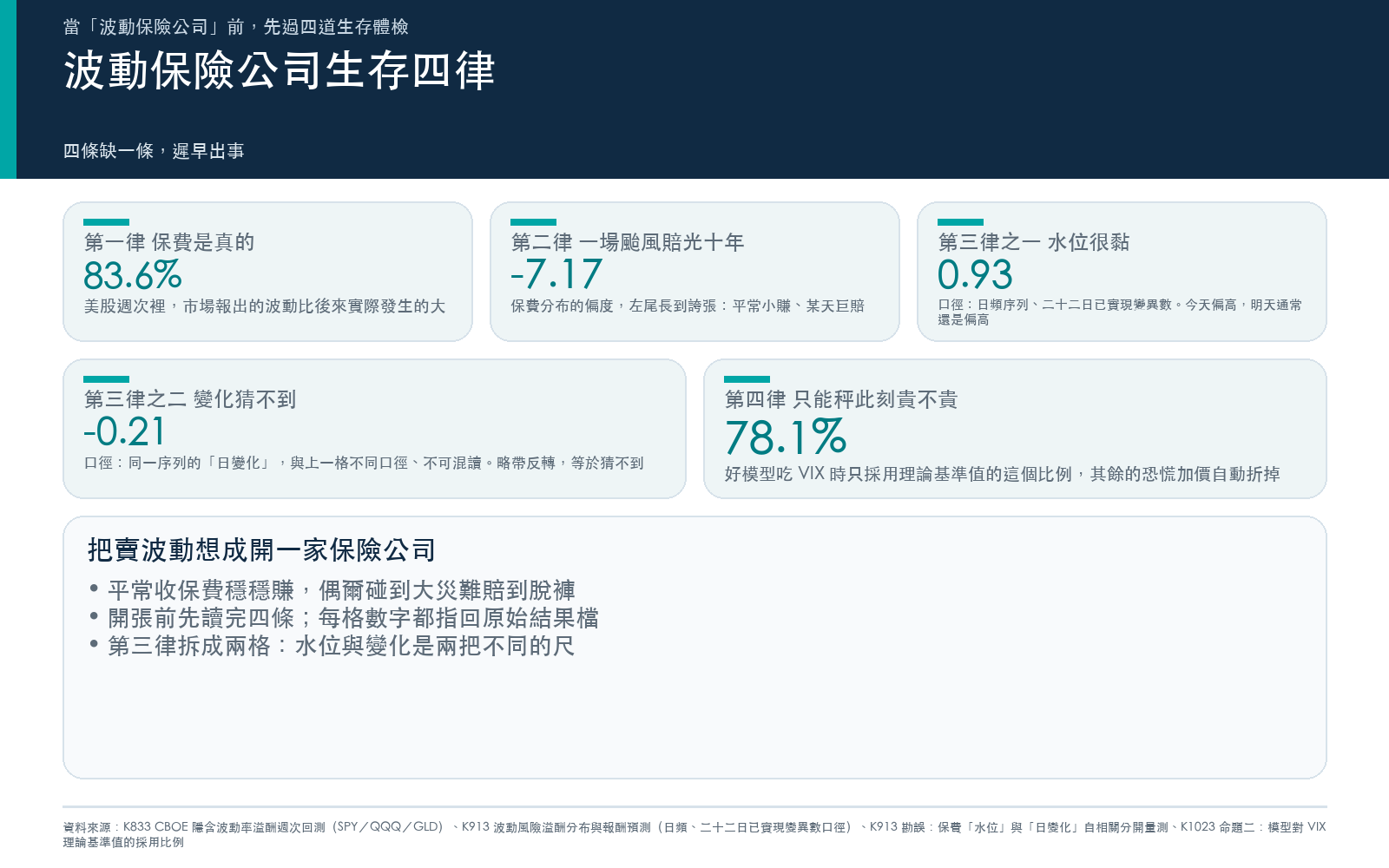This screenshot has height=868, width=1389.
Task: Select the value 0.93
Action: (975, 275)
